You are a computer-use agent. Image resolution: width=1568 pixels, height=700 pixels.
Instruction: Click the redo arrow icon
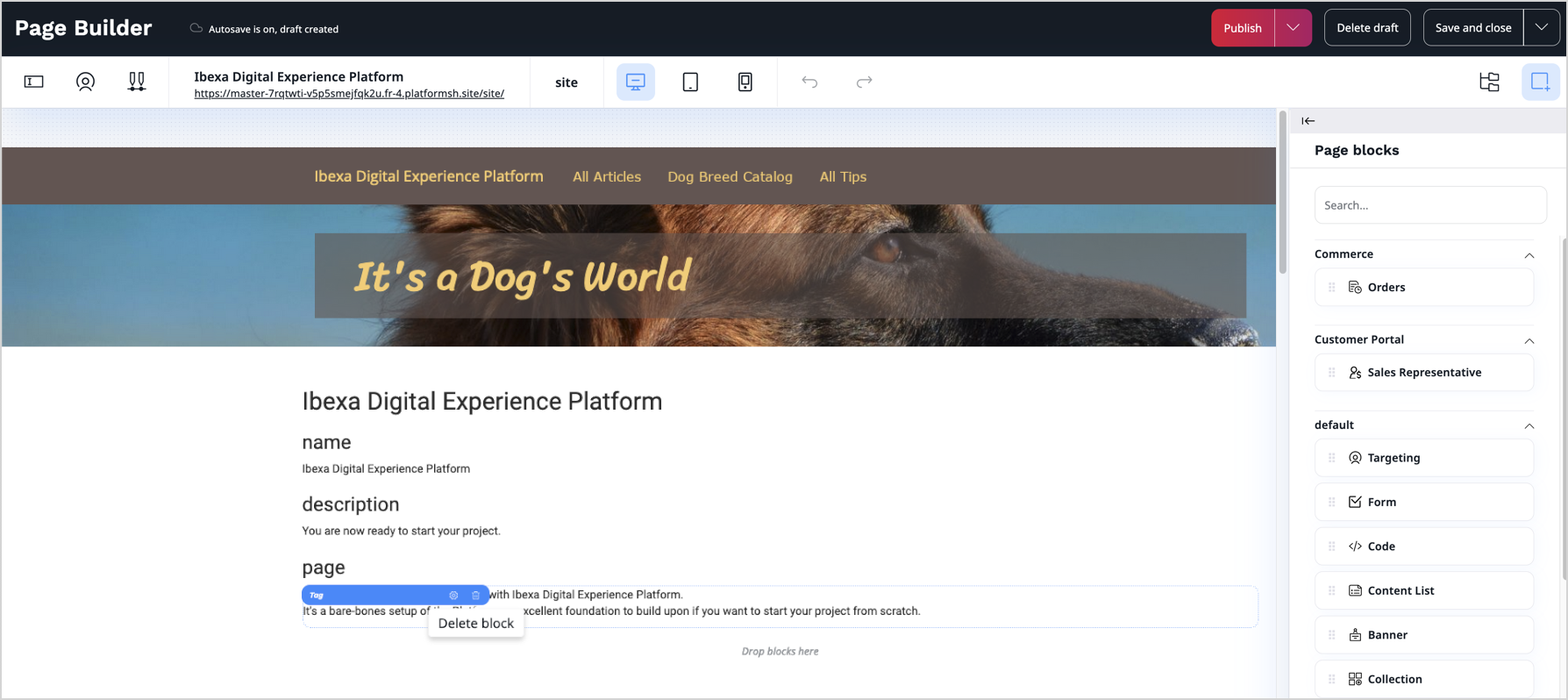point(864,82)
